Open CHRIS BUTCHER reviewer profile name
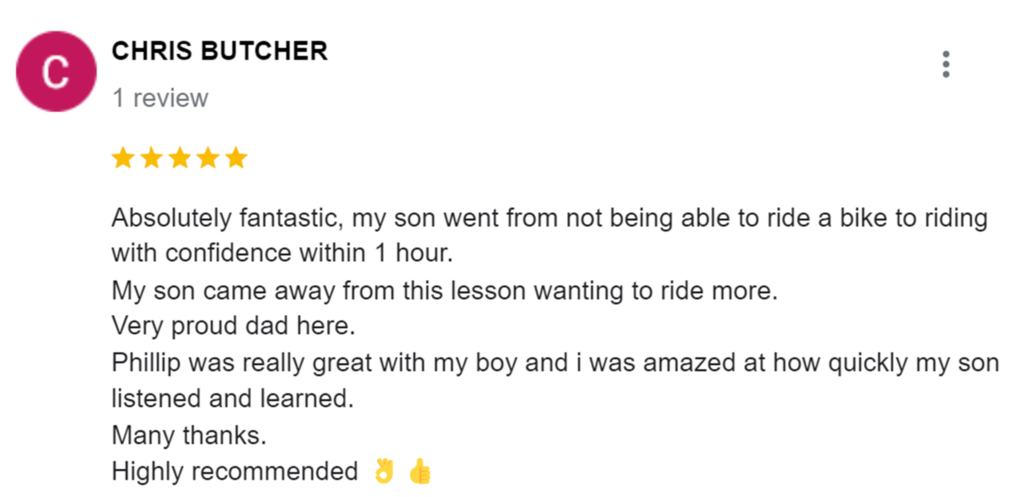The width and height of the screenshot is (1024, 497). coord(219,51)
